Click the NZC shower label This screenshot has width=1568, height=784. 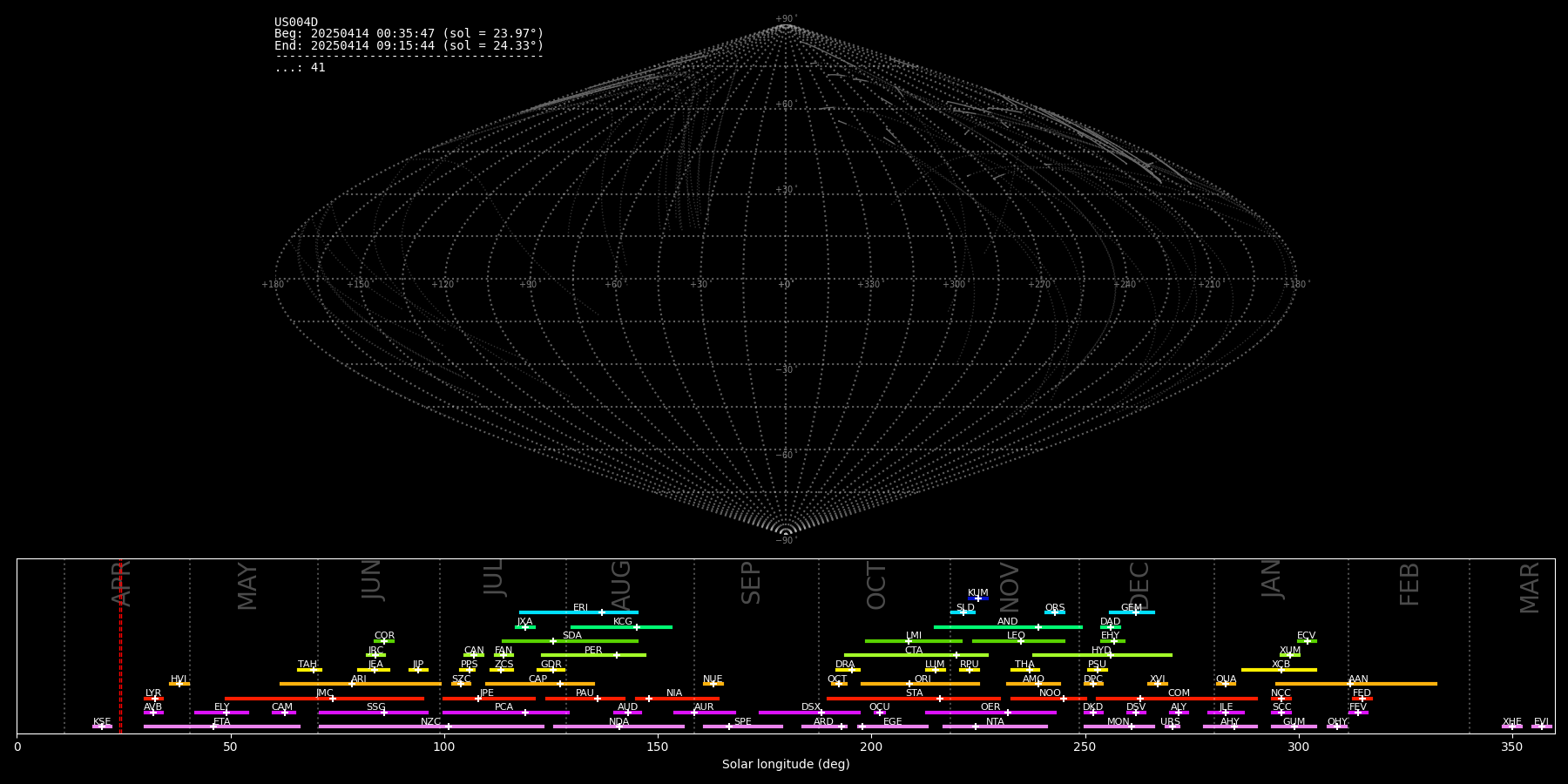(430, 721)
